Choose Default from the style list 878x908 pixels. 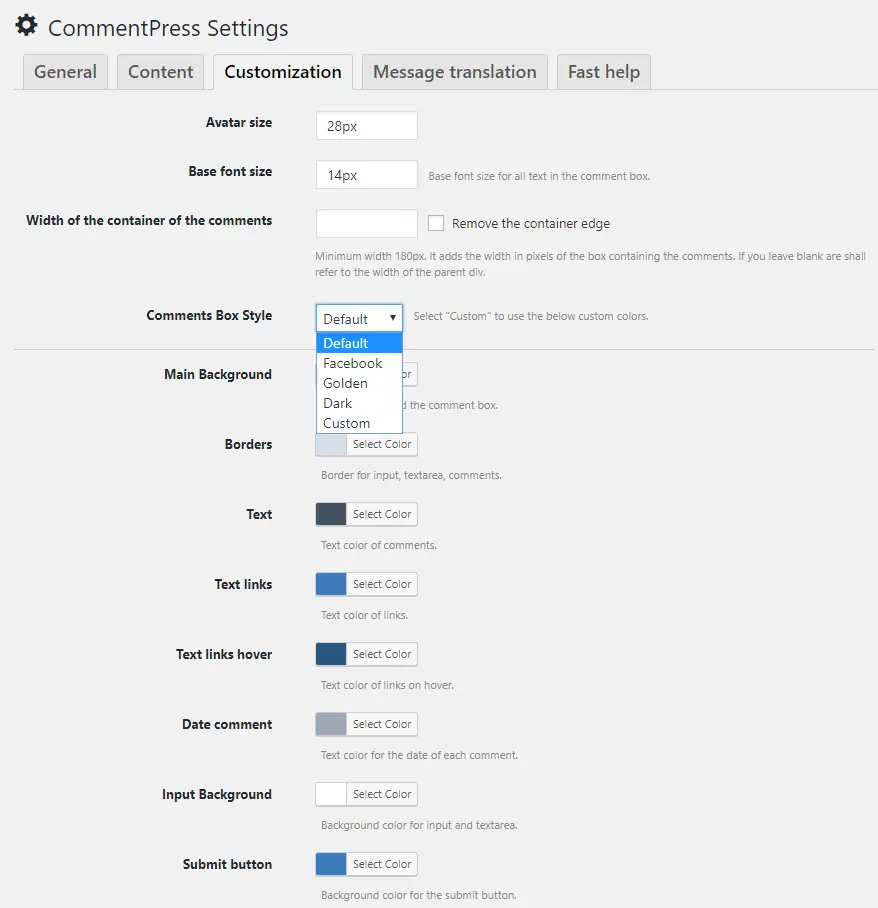(x=359, y=343)
